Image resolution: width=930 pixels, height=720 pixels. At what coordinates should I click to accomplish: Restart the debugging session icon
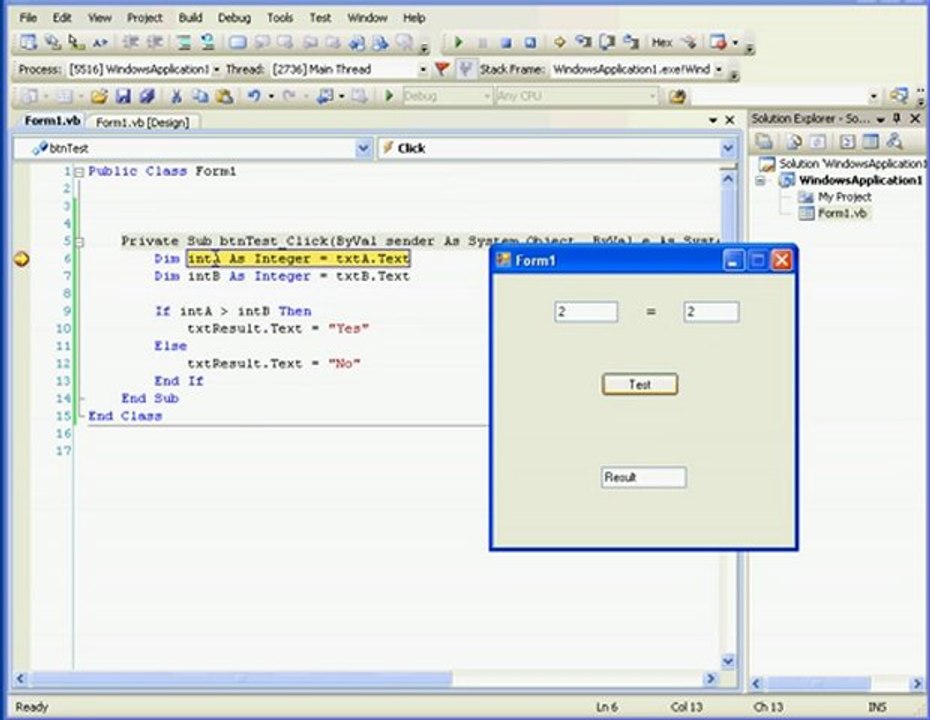(530, 43)
